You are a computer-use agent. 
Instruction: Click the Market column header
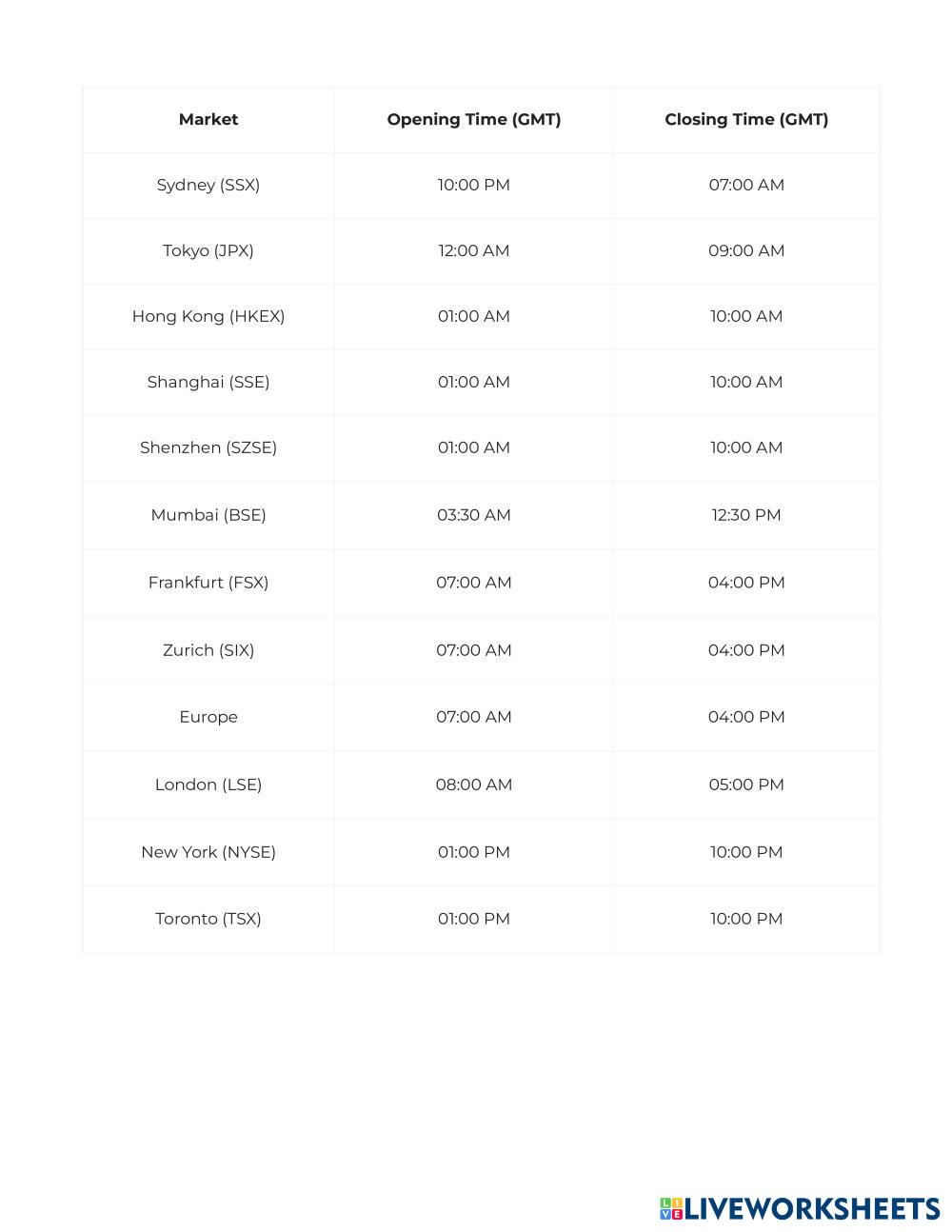coord(208,119)
